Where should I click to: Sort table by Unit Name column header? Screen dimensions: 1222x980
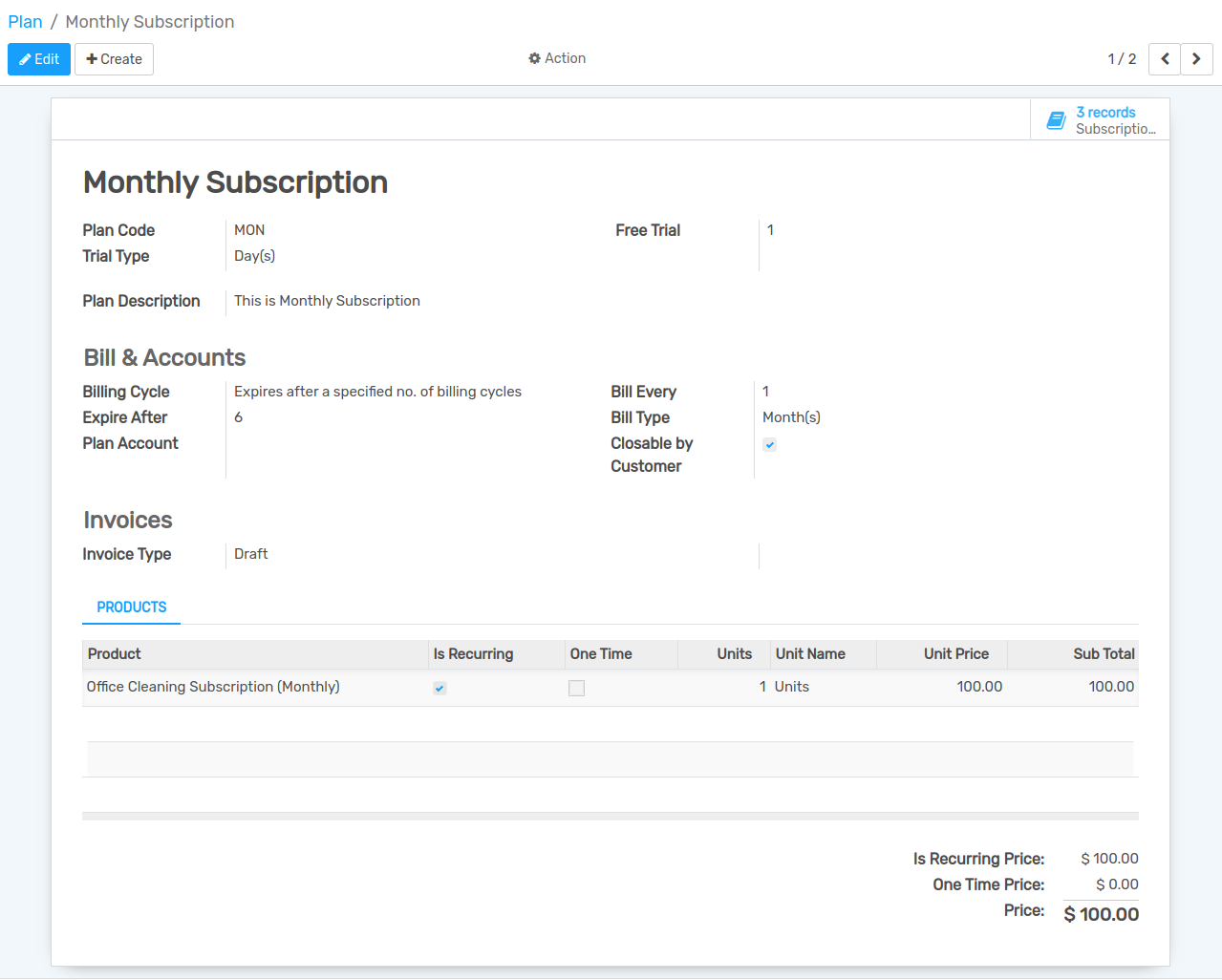[x=810, y=654]
